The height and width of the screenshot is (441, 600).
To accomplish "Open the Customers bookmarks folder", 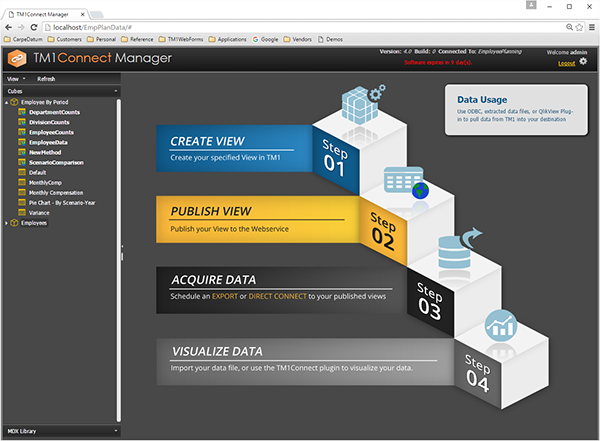I will click(65, 39).
